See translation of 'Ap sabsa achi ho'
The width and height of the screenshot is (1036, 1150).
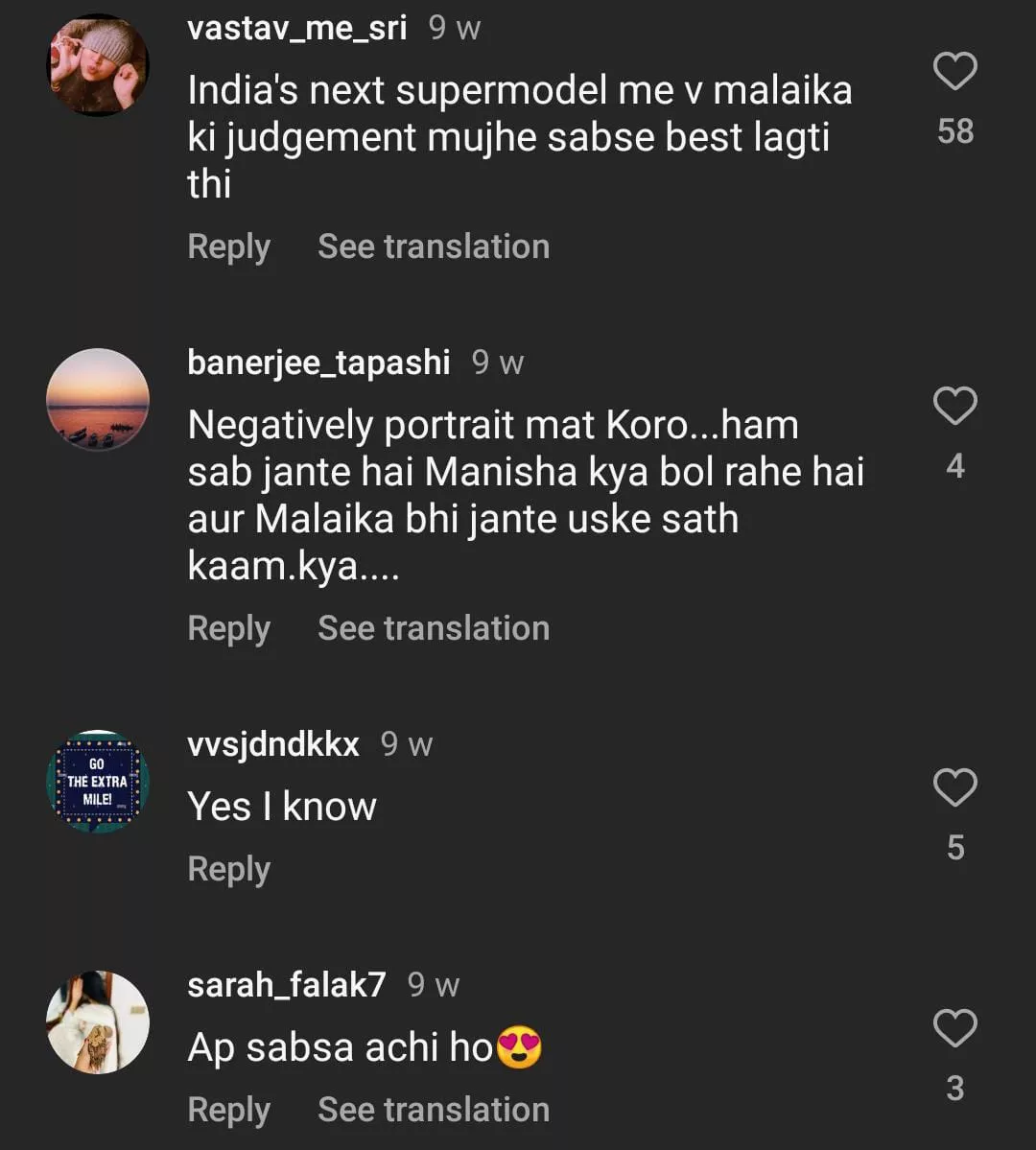click(x=434, y=1111)
